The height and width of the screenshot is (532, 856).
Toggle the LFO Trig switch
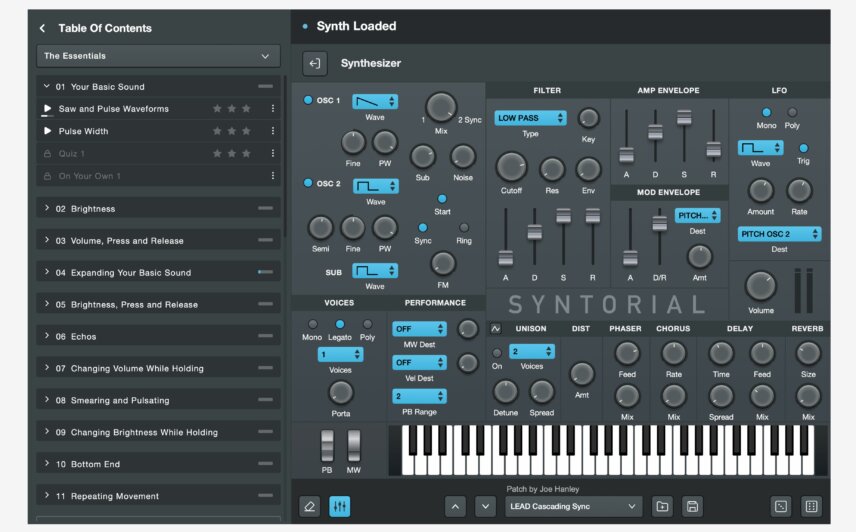pyautogui.click(x=803, y=148)
